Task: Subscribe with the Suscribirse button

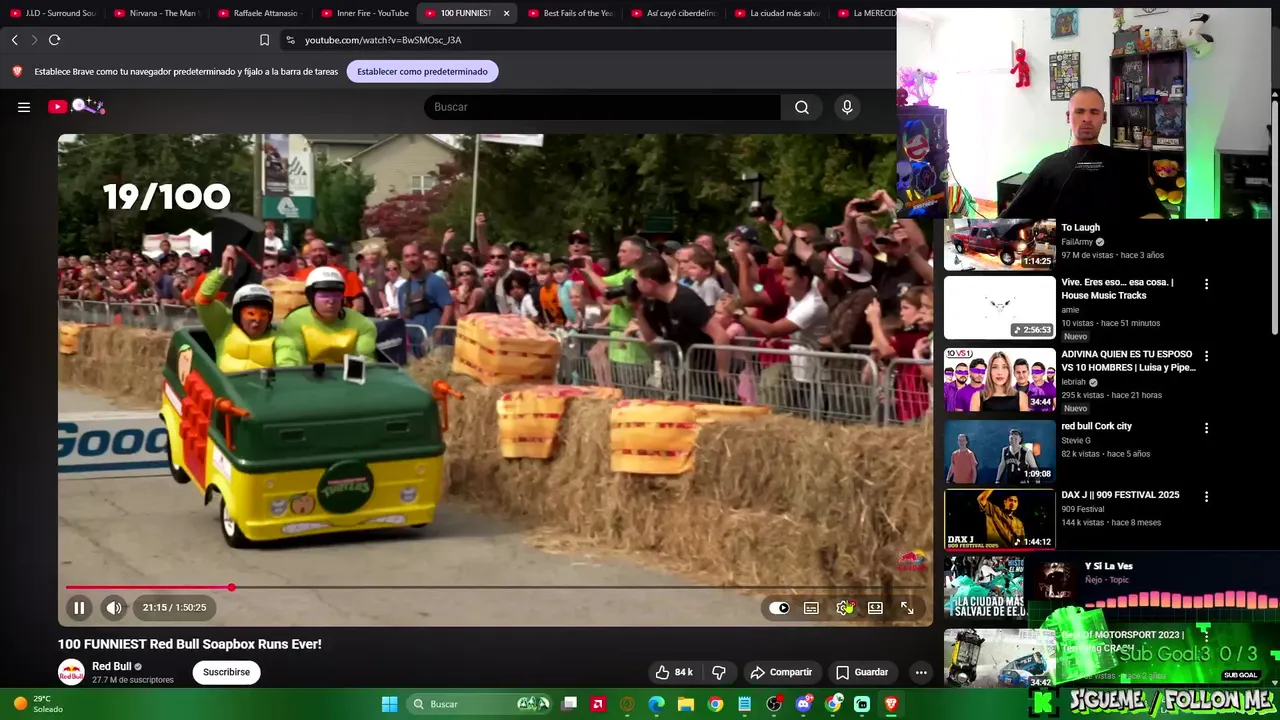Action: [226, 672]
